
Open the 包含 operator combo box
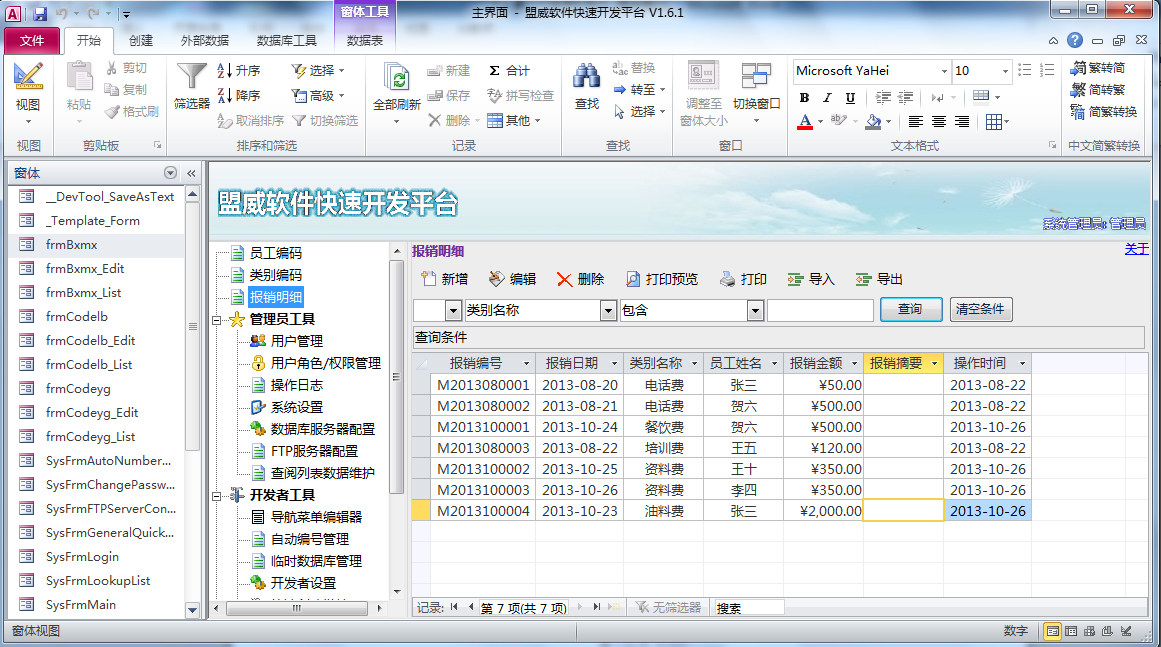[755, 310]
